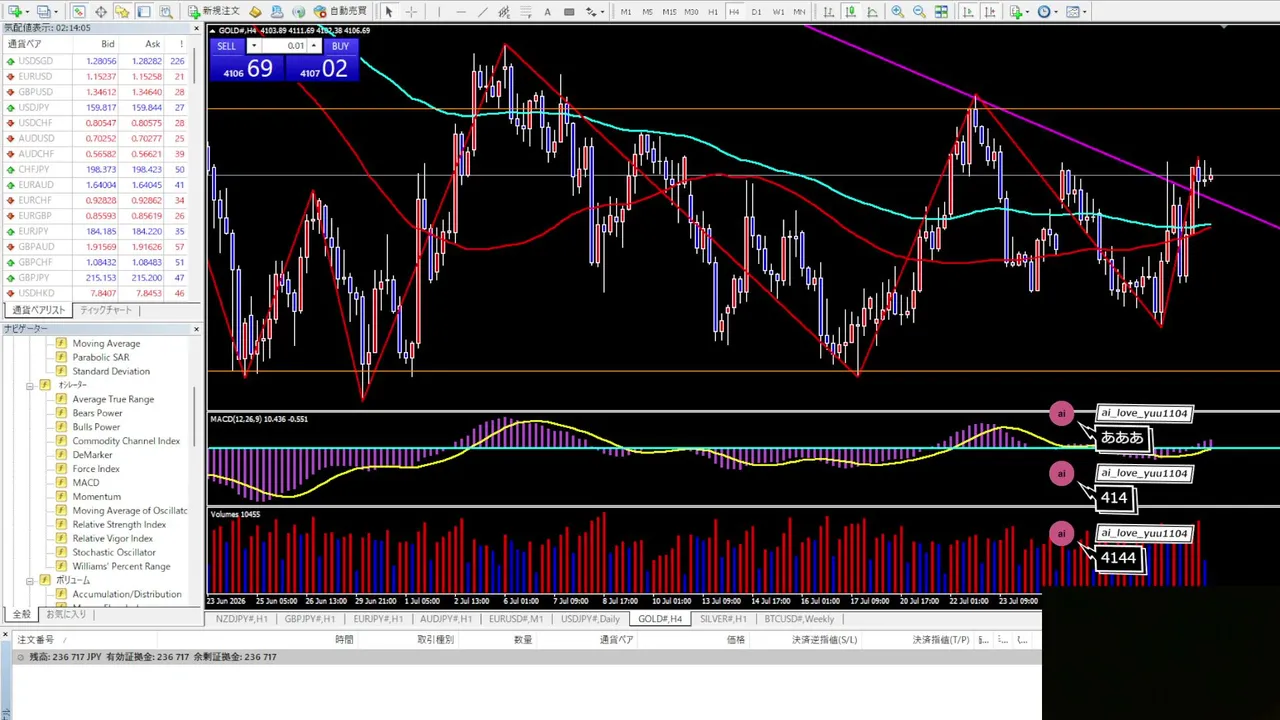Image resolution: width=1280 pixels, height=720 pixels.
Task: Select bar chart display icon
Action: pyautogui.click(x=829, y=12)
